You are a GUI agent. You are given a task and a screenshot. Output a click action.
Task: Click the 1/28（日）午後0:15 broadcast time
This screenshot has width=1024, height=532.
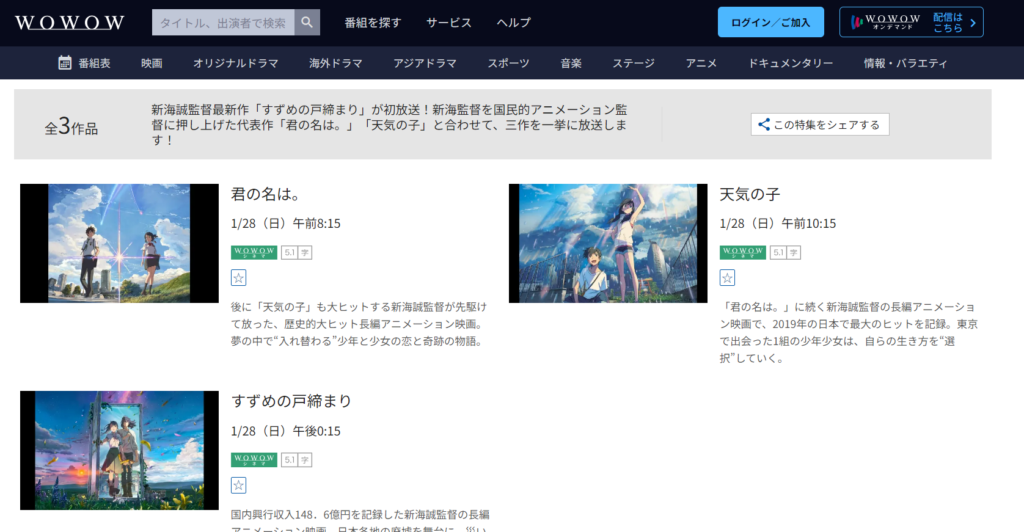(x=285, y=431)
